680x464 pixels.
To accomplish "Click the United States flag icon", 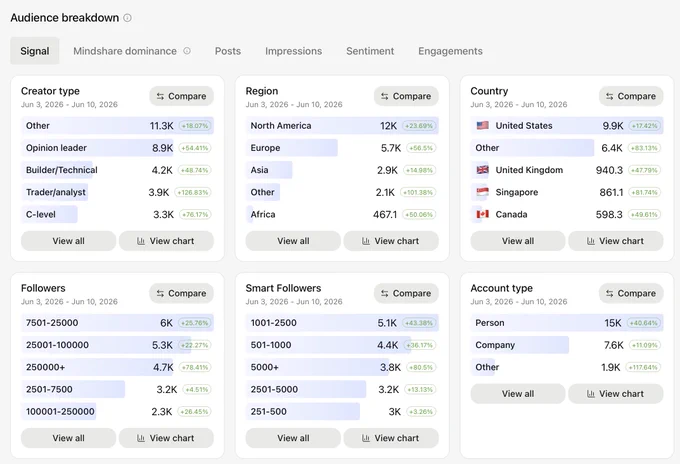I will (482, 125).
